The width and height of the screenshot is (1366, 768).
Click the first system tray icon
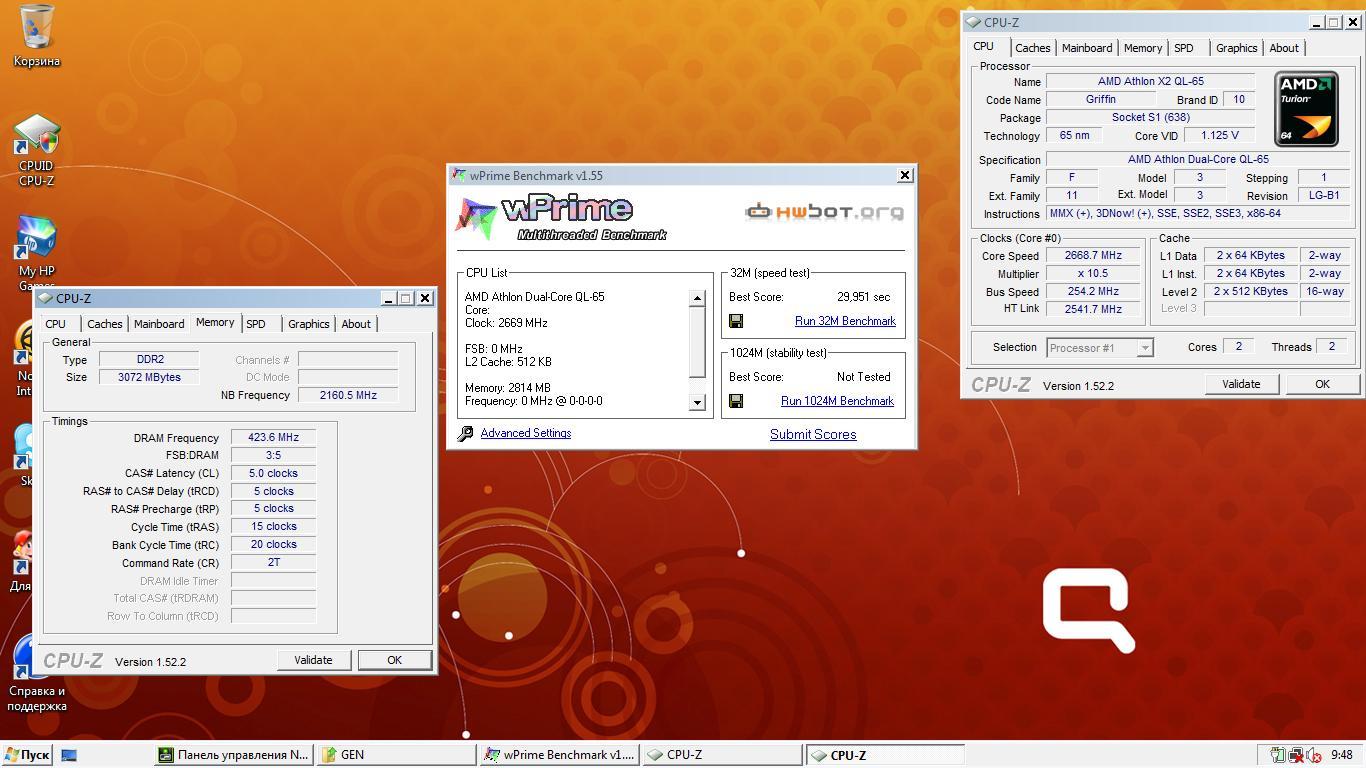coord(1278,755)
